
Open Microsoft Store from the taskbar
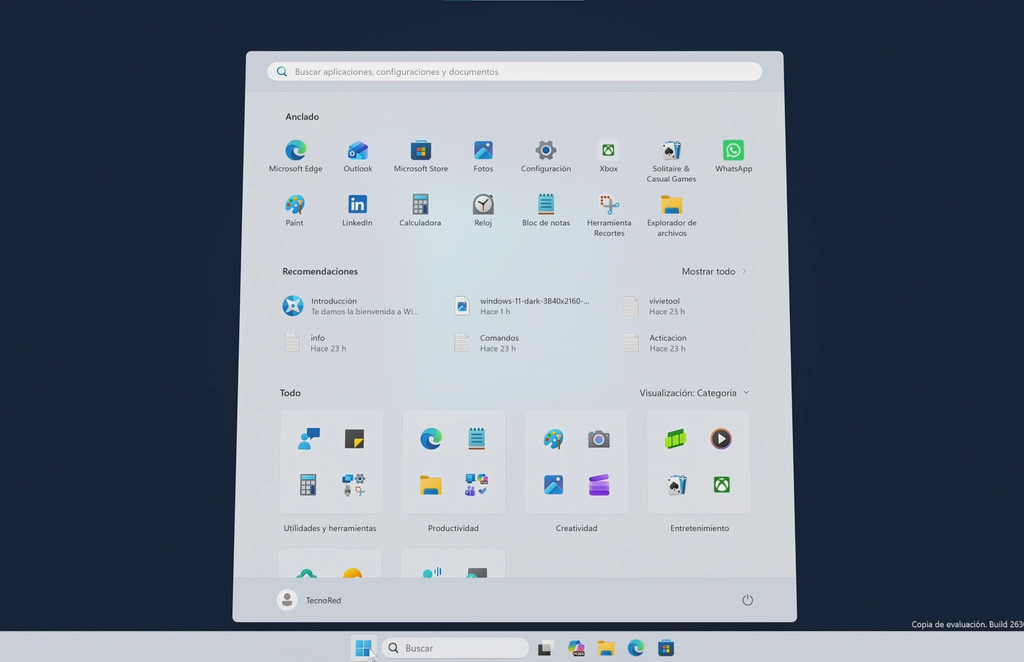pyautogui.click(x=666, y=648)
